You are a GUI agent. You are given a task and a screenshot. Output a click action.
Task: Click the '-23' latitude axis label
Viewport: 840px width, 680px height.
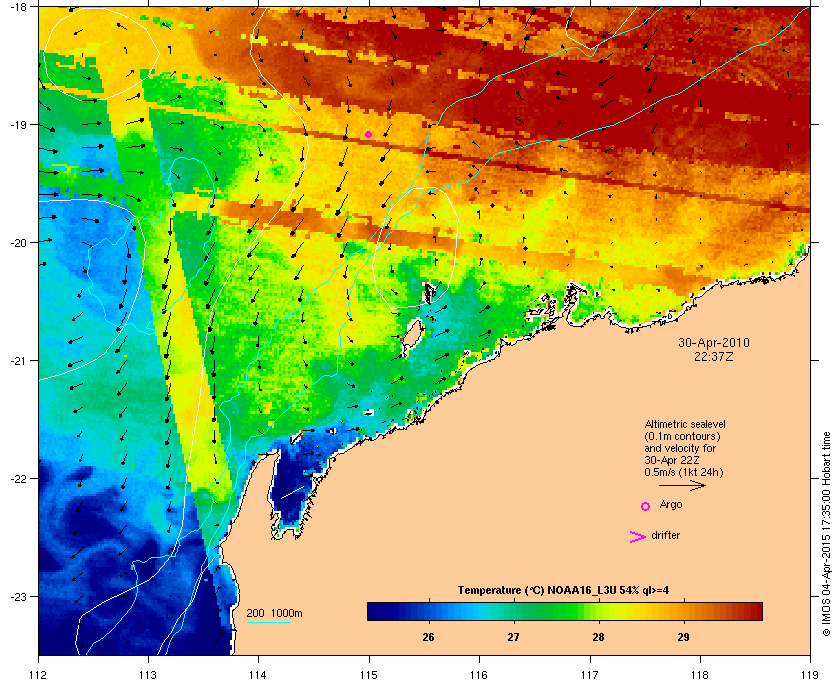pos(18,596)
